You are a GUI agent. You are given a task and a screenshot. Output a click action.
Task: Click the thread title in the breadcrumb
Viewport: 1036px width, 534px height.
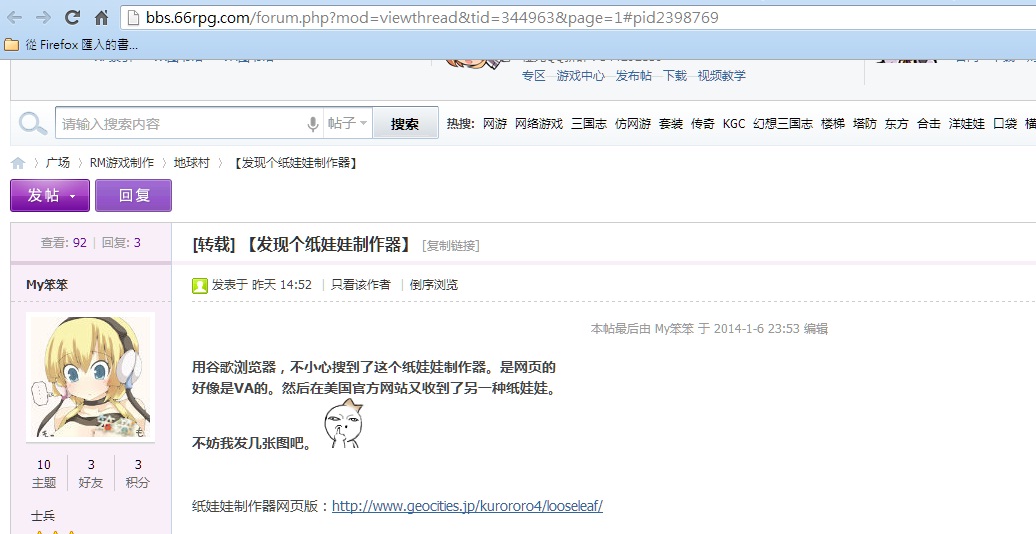tap(296, 163)
